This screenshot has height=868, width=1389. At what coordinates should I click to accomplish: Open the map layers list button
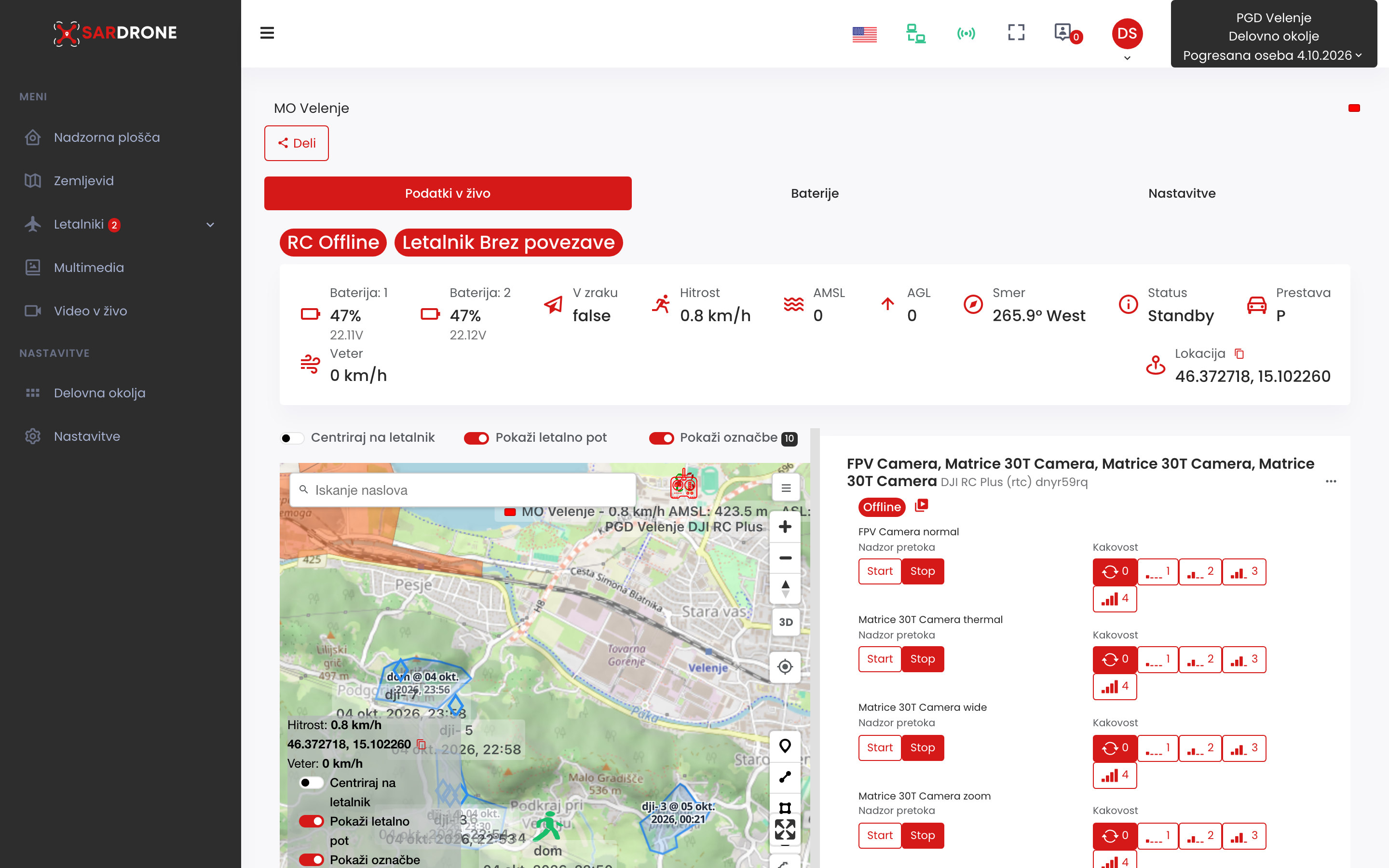(x=786, y=488)
